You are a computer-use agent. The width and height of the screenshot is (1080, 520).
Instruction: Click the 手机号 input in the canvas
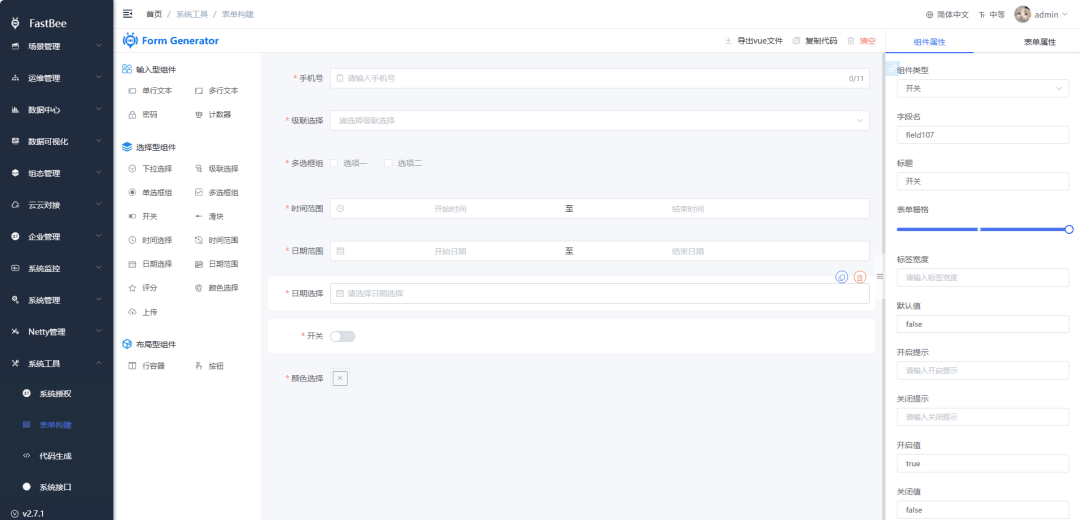tap(599, 79)
